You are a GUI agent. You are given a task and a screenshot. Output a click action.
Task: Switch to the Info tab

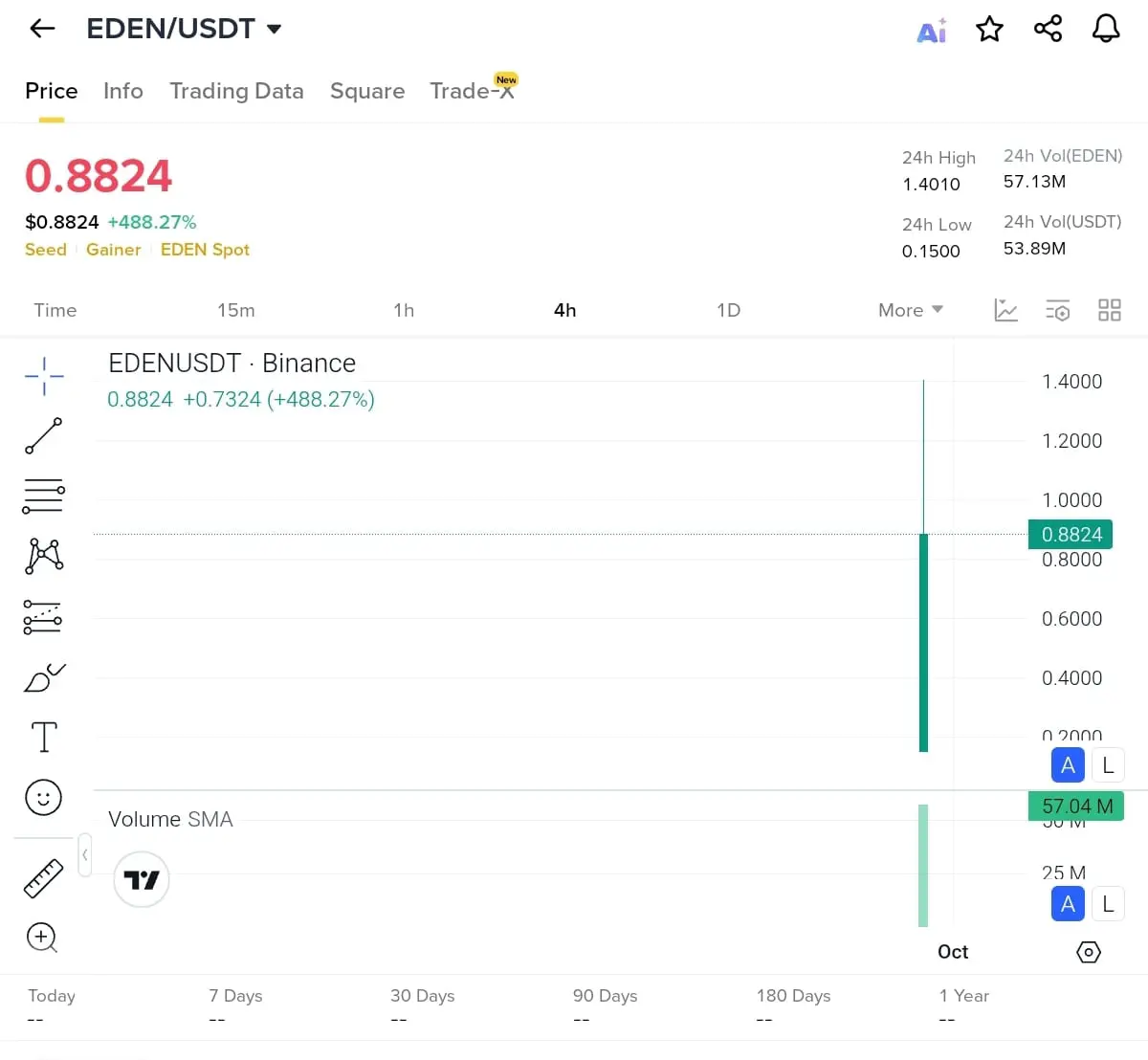123,91
